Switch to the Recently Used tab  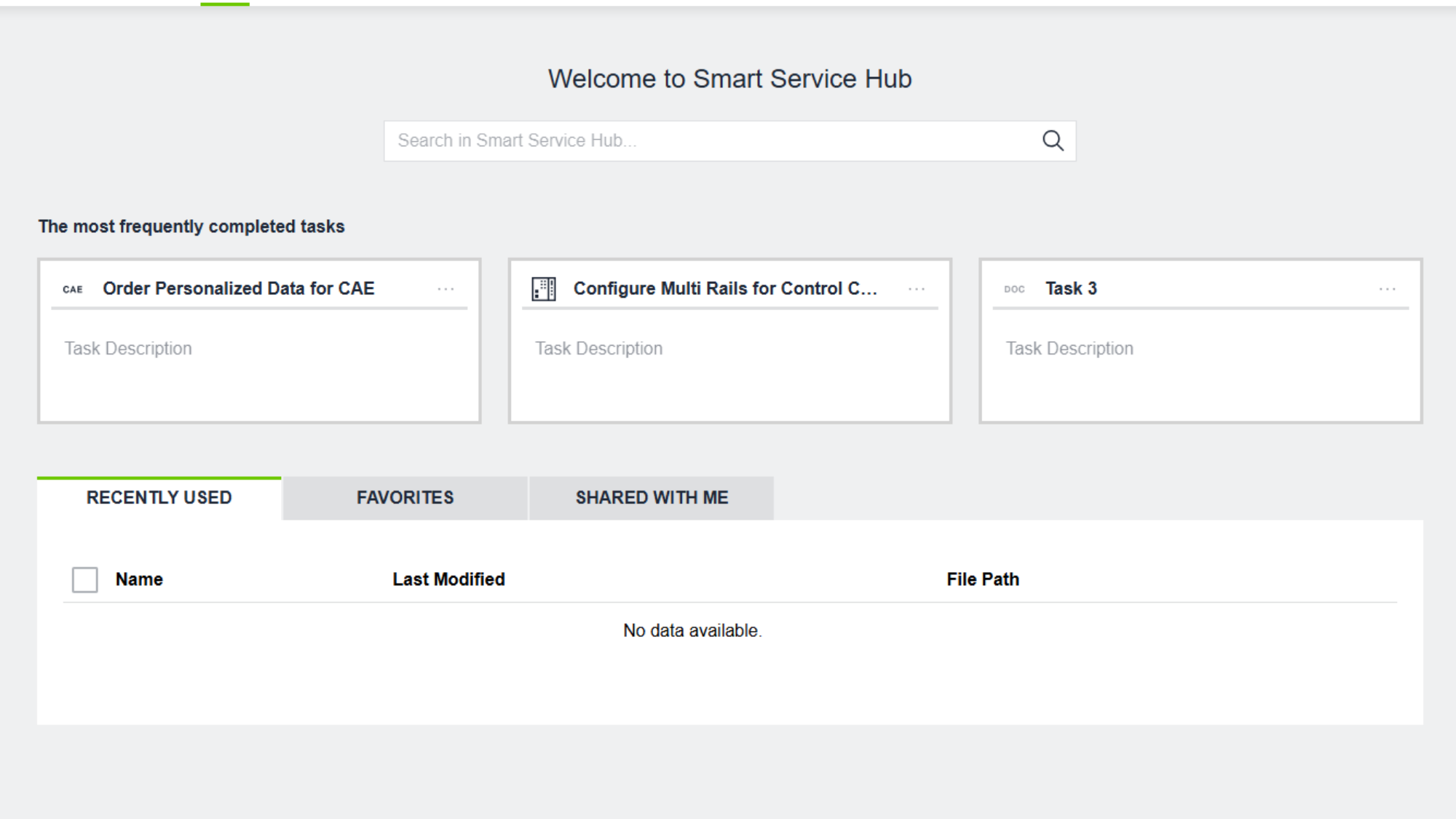point(159,498)
